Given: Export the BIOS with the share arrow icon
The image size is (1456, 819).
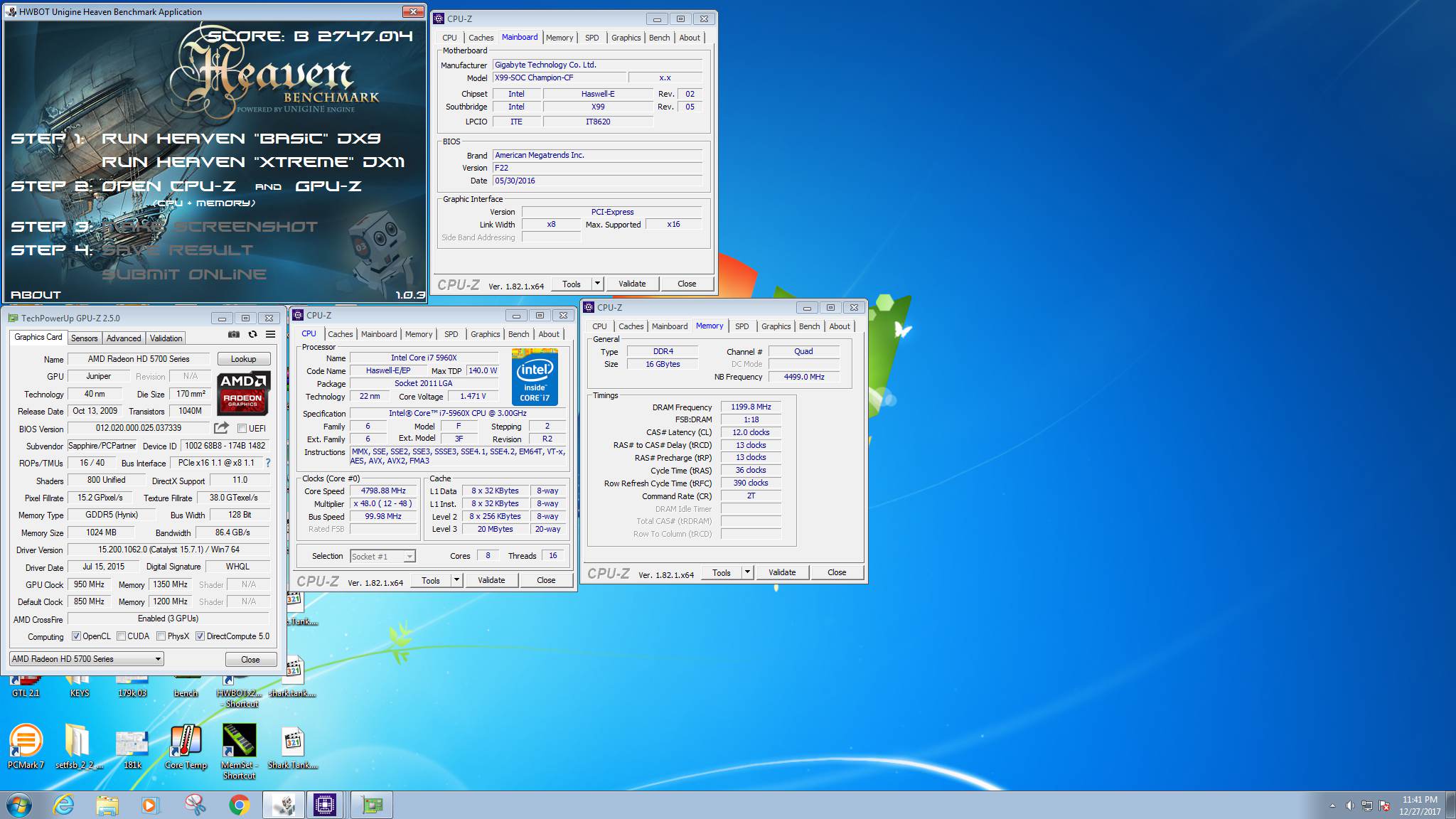Looking at the screenshot, I should click(221, 428).
